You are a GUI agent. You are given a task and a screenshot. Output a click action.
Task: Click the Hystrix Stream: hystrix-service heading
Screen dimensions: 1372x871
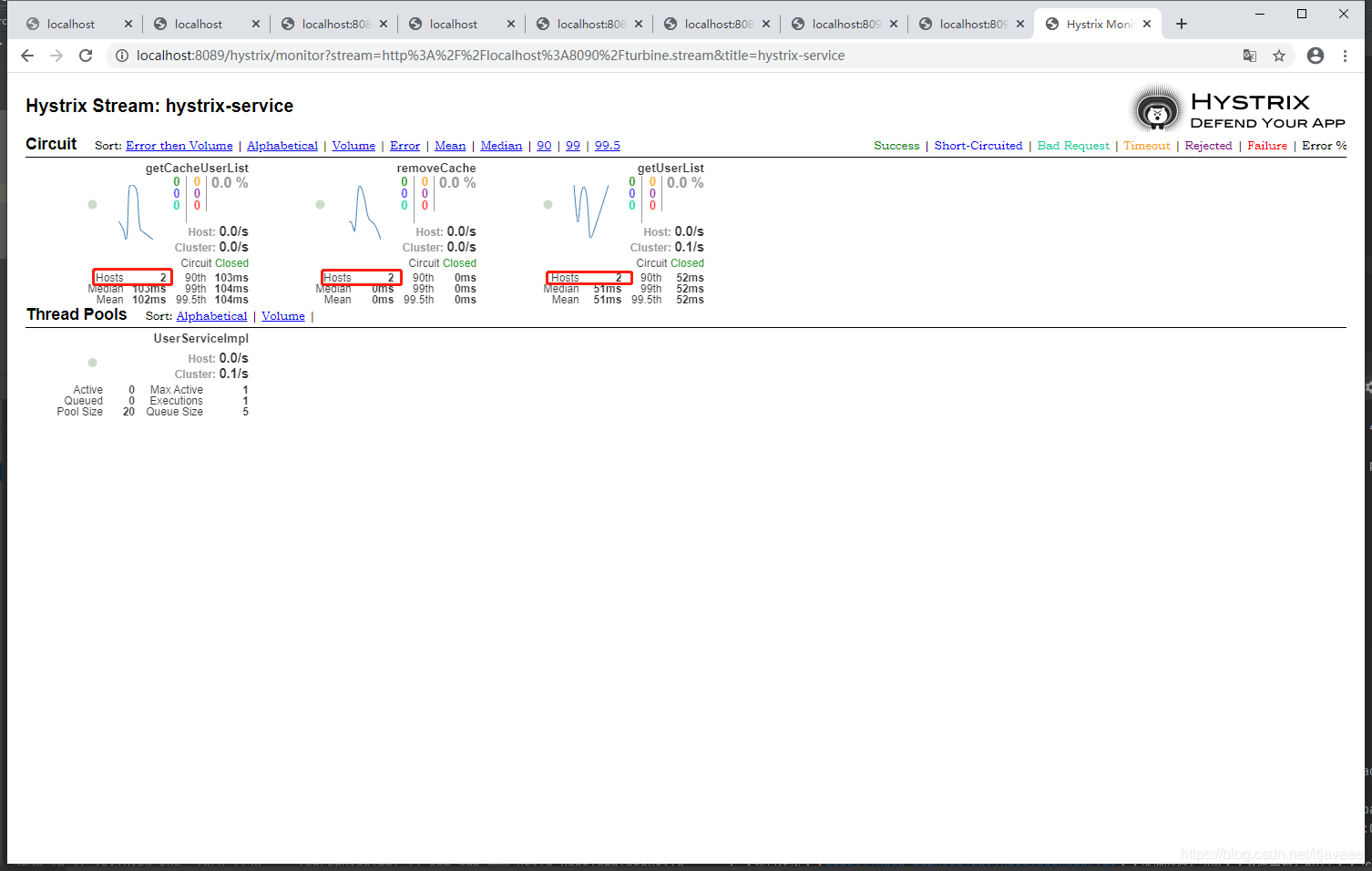(x=159, y=106)
